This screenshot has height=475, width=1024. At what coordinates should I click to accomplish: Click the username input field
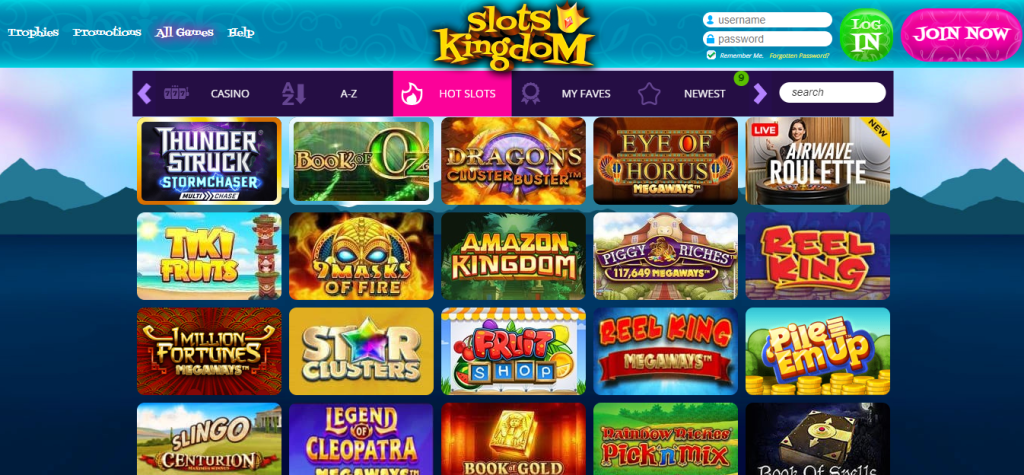click(767, 20)
